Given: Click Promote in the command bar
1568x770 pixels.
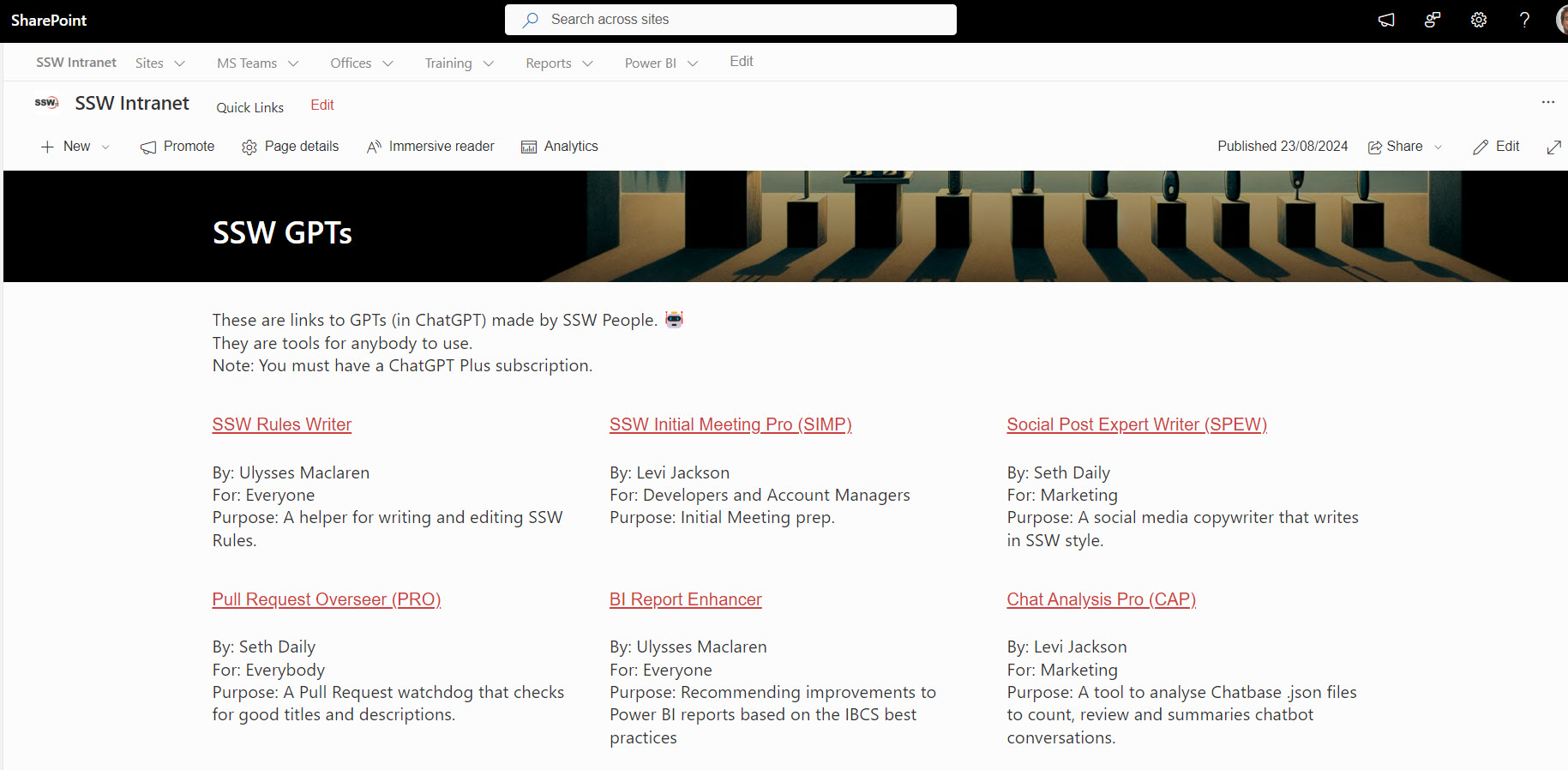Looking at the screenshot, I should 177,147.
